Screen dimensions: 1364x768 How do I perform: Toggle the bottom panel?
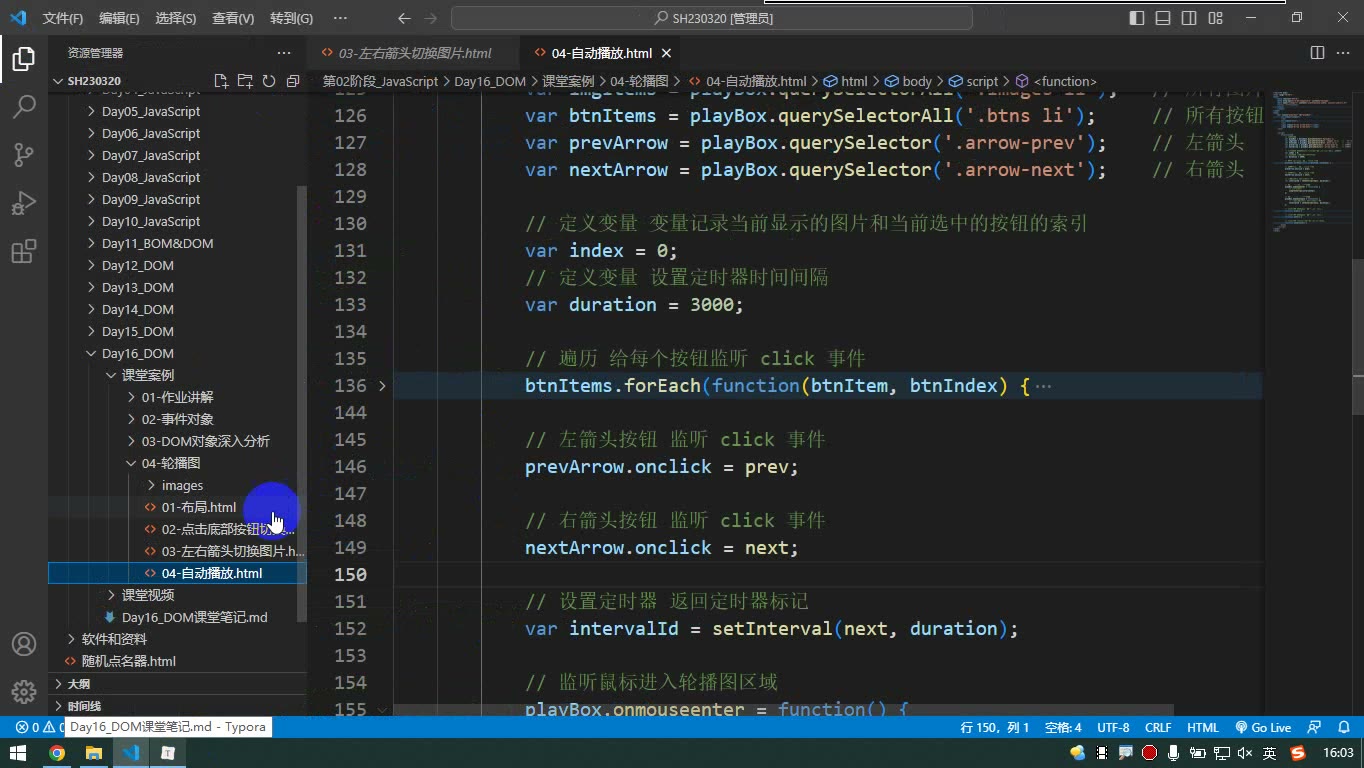[1163, 18]
